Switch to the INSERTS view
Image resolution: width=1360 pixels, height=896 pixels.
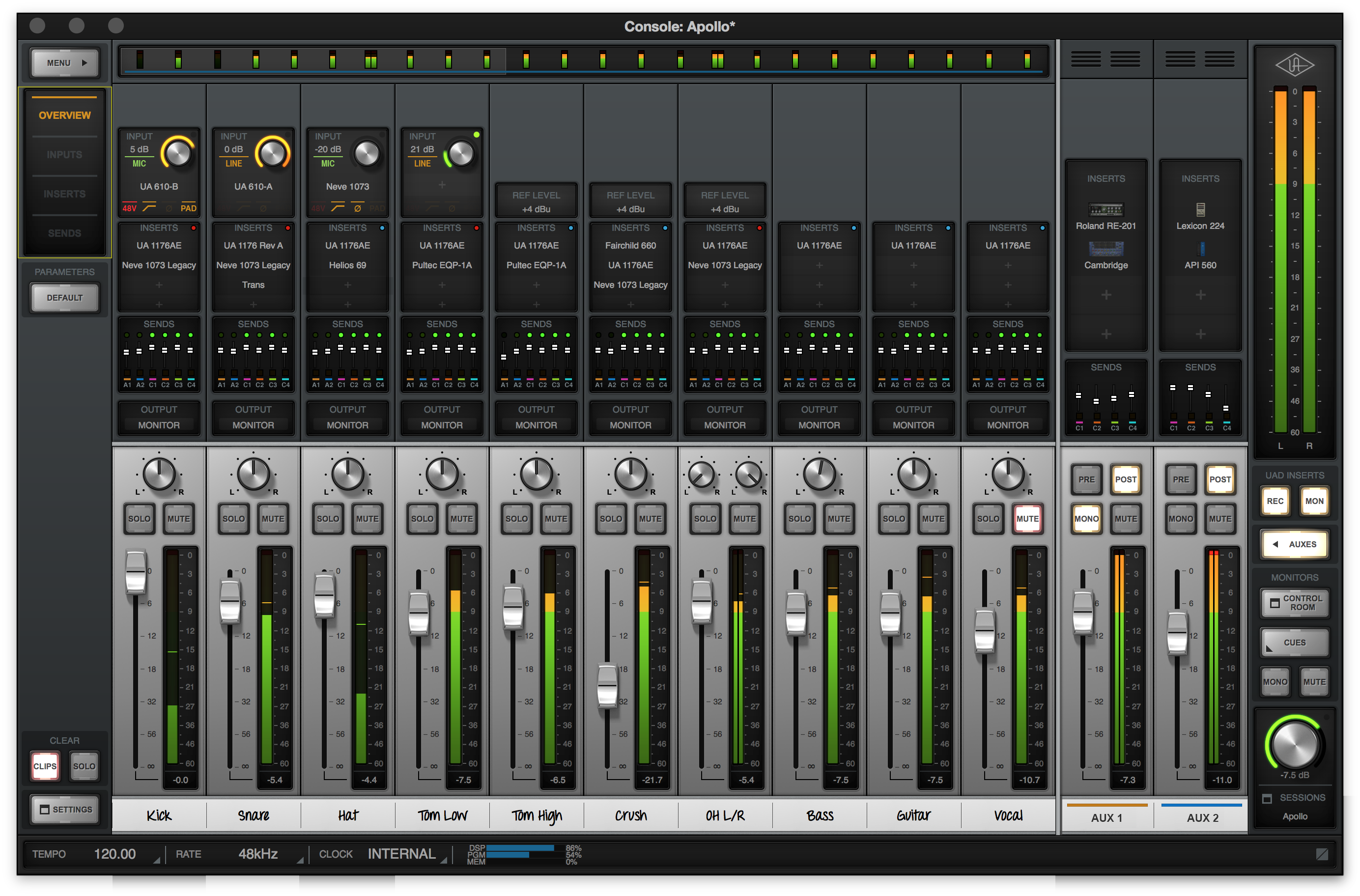point(64,195)
